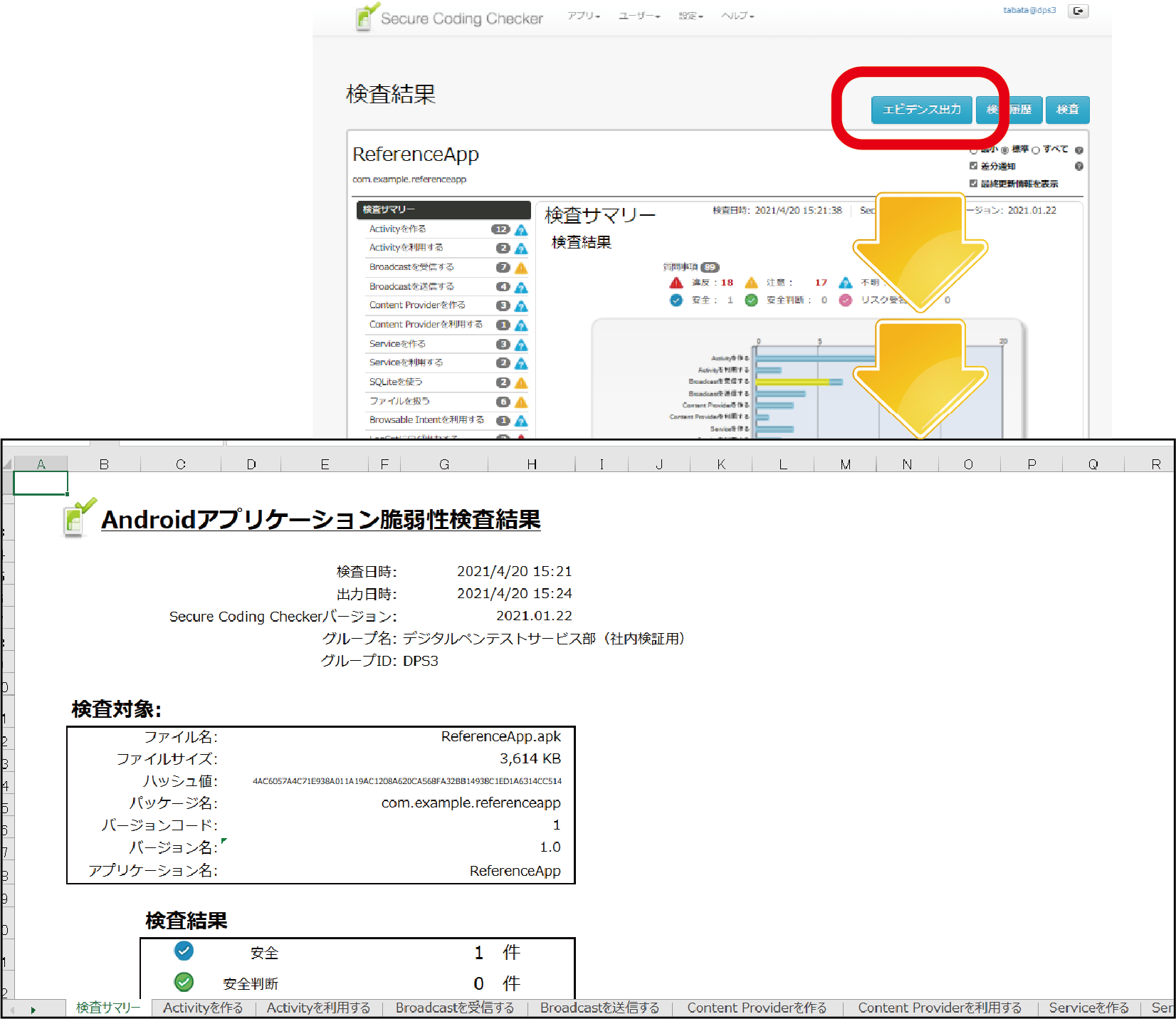Click sheet tab scroll right arrow
This screenshot has width=1176, height=1019.
click(x=33, y=1010)
